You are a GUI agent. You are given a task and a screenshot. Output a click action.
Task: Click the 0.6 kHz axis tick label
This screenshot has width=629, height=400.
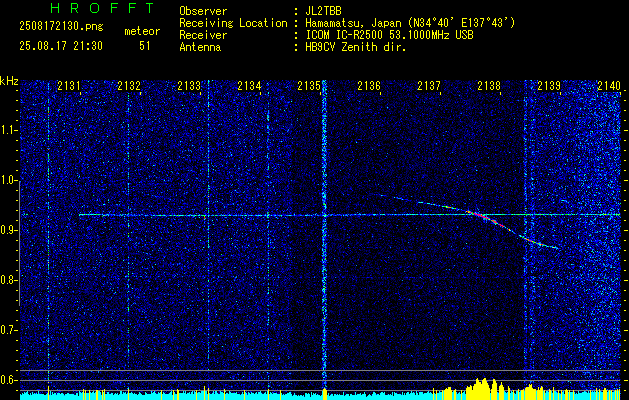pos(8,380)
